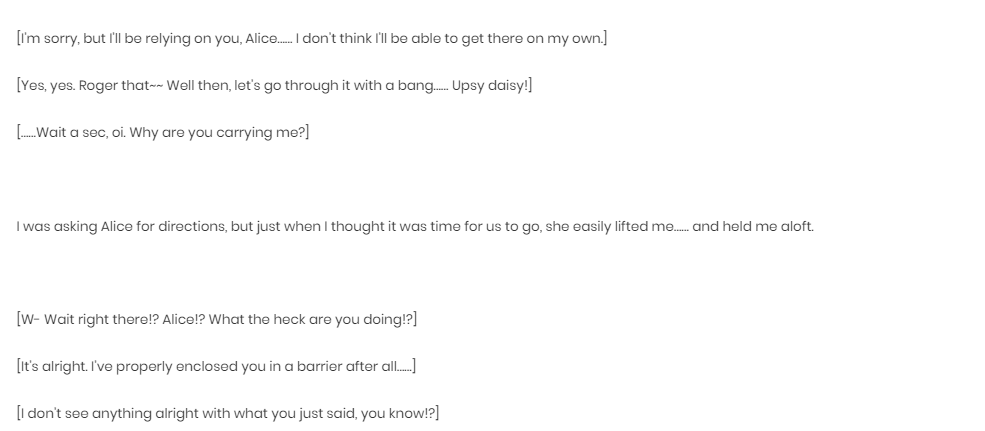
Task: Click the word "Alice" in the first line
Action: click(261, 38)
